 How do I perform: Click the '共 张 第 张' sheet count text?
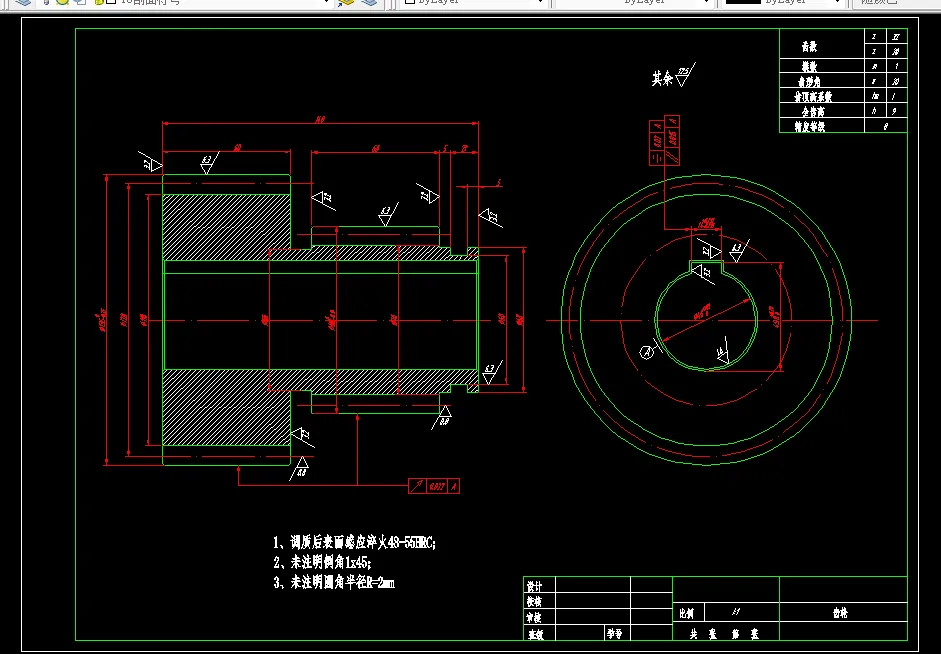(726, 633)
